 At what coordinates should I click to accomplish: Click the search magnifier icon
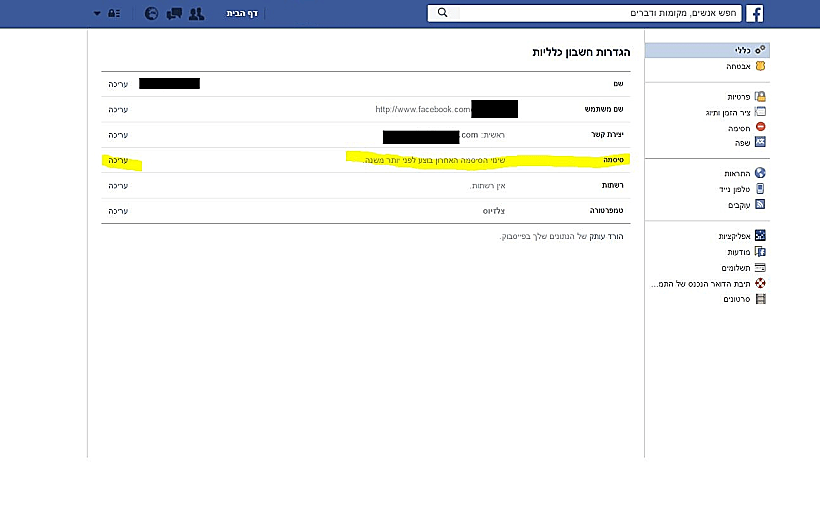pyautogui.click(x=443, y=13)
